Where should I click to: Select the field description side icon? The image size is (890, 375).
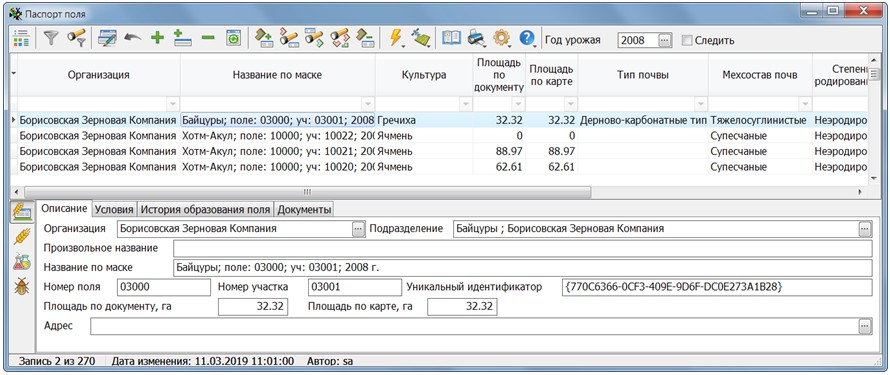point(22,212)
